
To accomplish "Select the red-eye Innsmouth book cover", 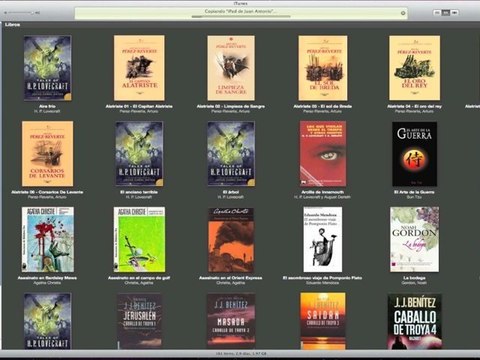I will tap(323, 154).
